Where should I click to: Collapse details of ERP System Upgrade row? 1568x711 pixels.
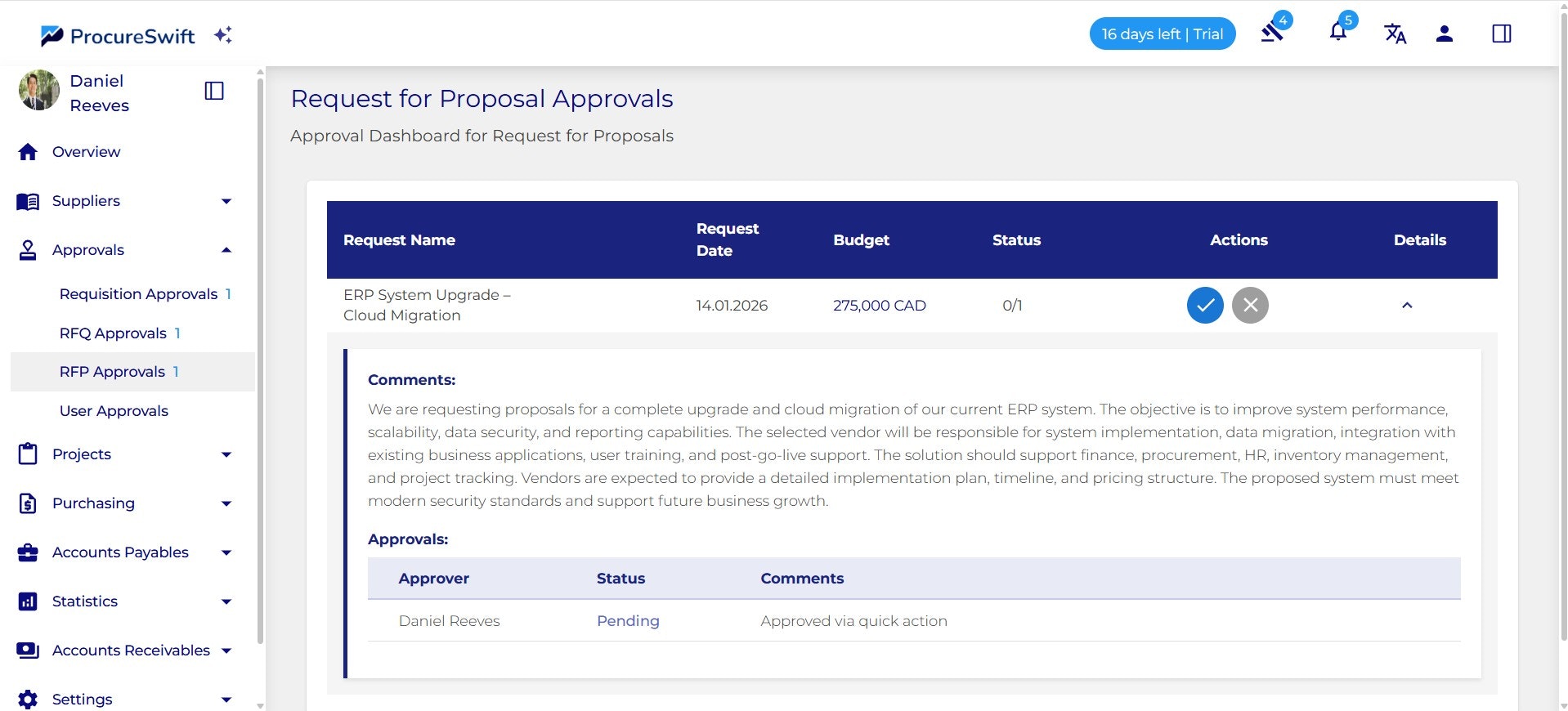pyautogui.click(x=1407, y=306)
